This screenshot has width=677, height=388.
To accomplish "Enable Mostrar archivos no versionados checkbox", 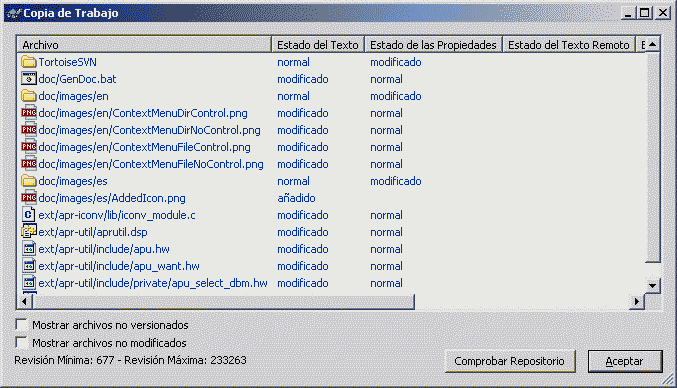I will (x=21, y=325).
